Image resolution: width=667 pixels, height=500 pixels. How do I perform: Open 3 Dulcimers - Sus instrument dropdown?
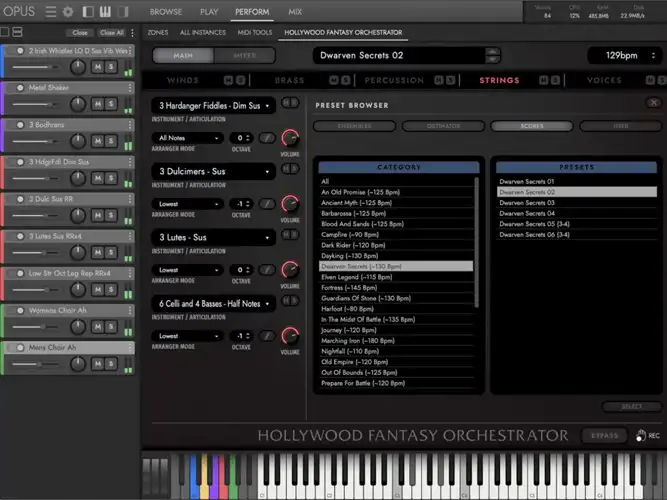pyautogui.click(x=214, y=171)
